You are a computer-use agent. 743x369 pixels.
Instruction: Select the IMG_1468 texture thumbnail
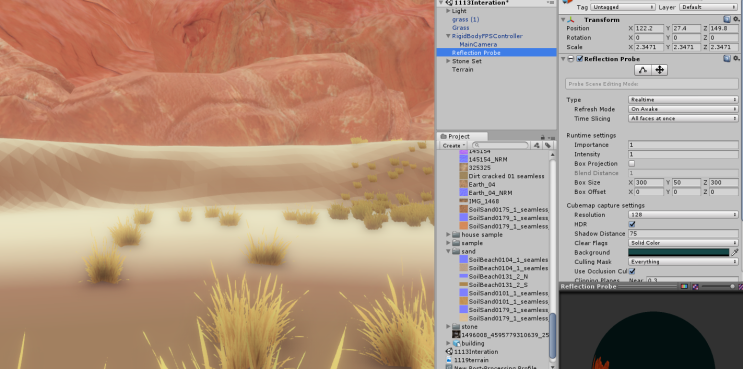[463, 201]
